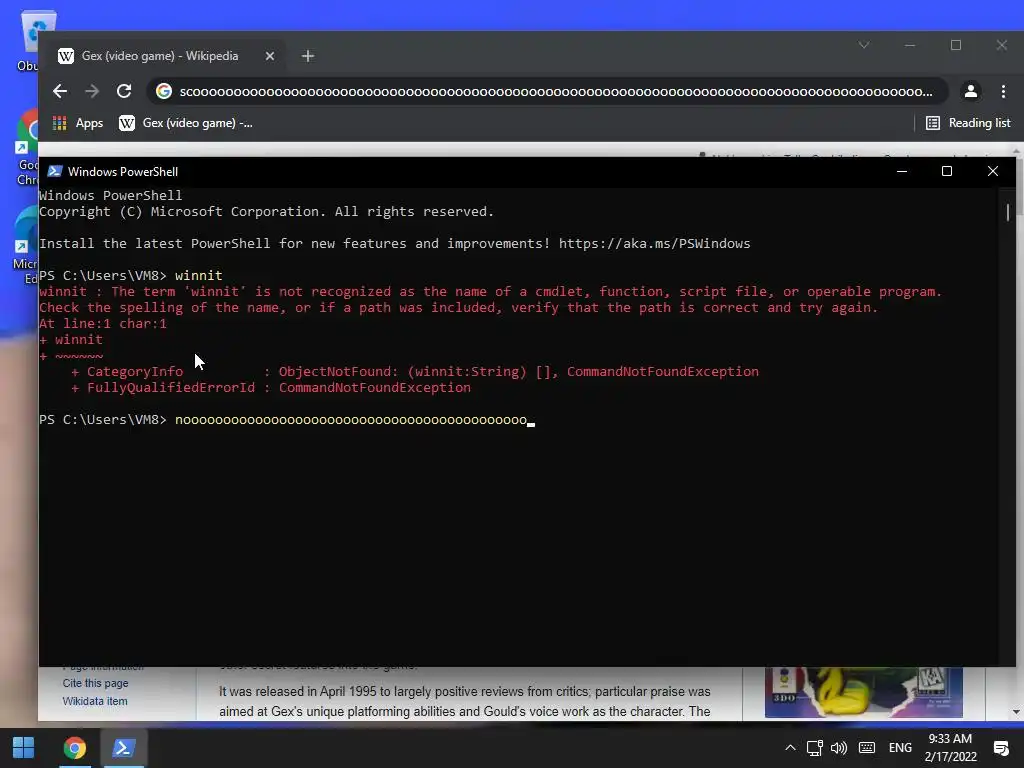The image size is (1024, 768).
Task: Click 'winnit' command text in PowerShell
Action: click(x=199, y=276)
